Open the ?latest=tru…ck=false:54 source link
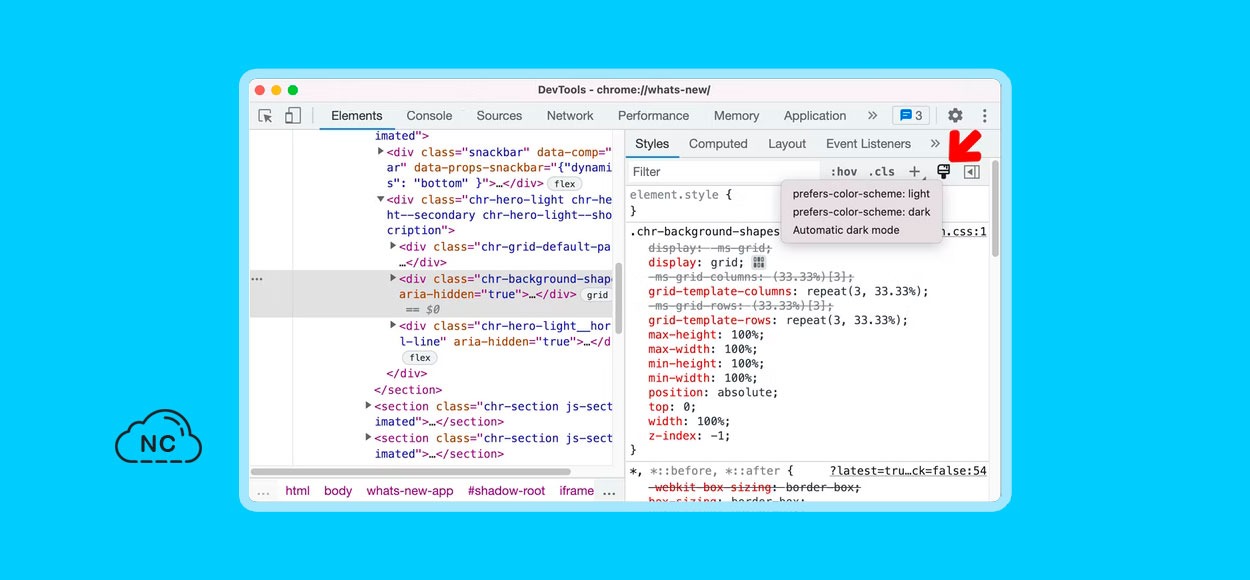Screen dimensions: 1250x580 [908, 471]
